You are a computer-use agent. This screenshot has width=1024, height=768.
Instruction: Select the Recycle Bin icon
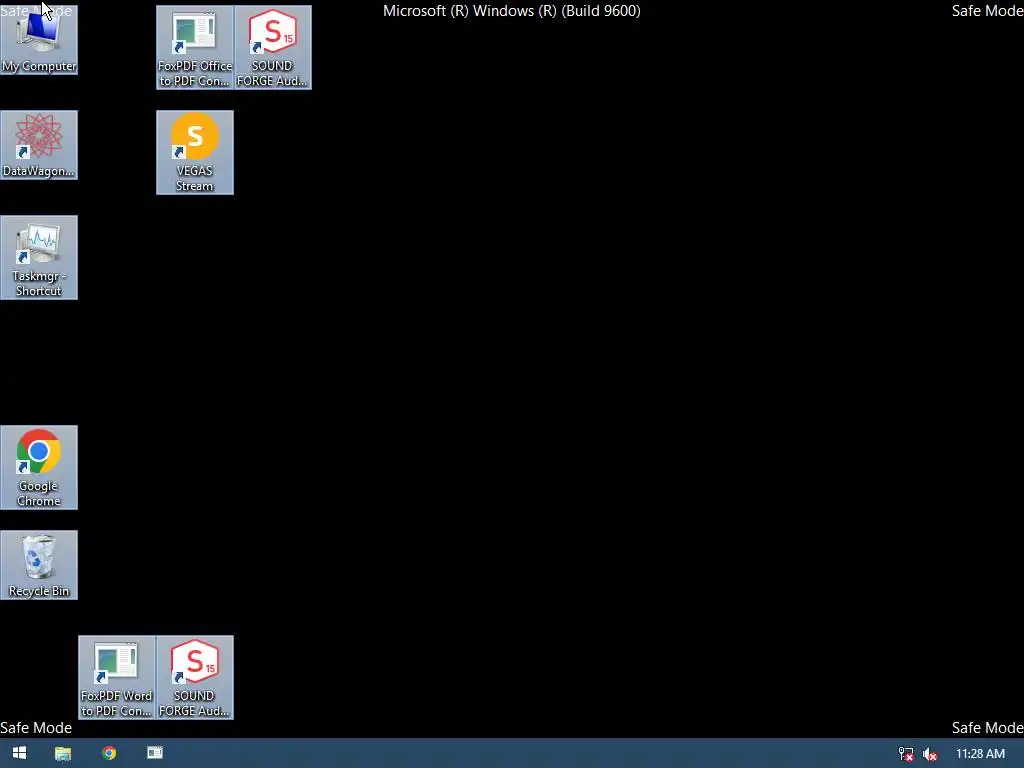point(39,565)
